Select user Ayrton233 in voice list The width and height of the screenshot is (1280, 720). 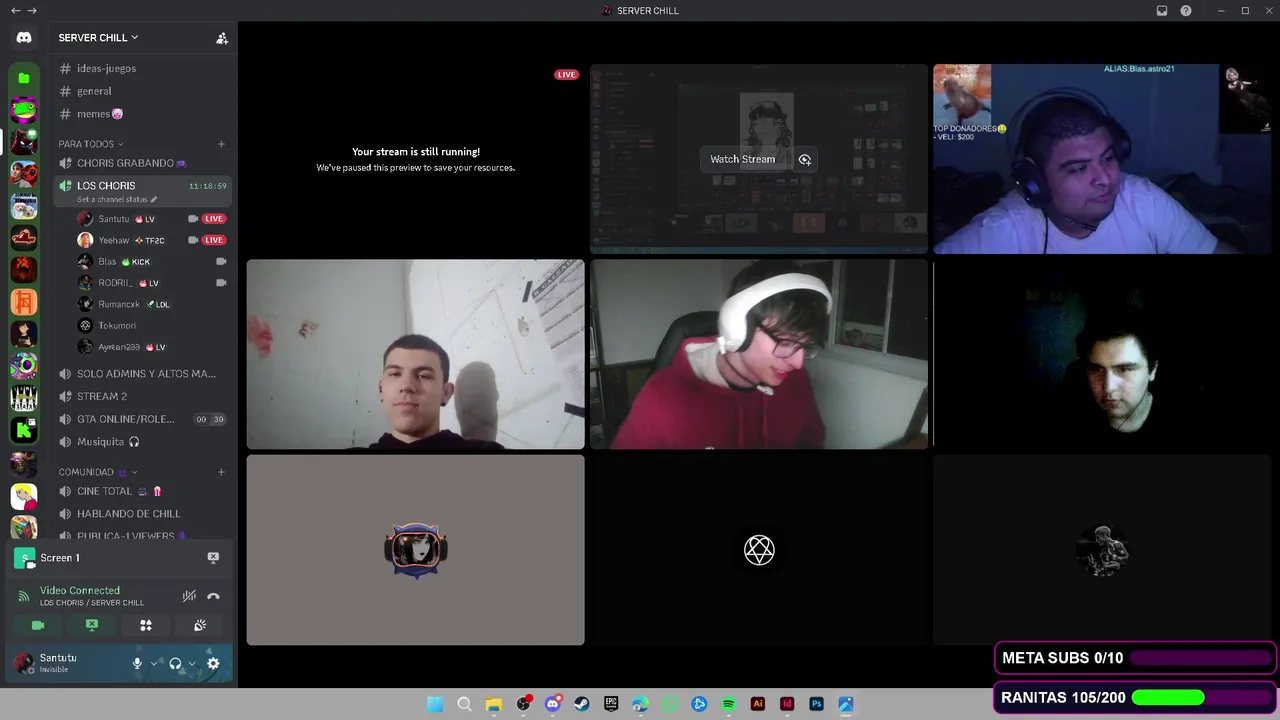tap(150, 347)
